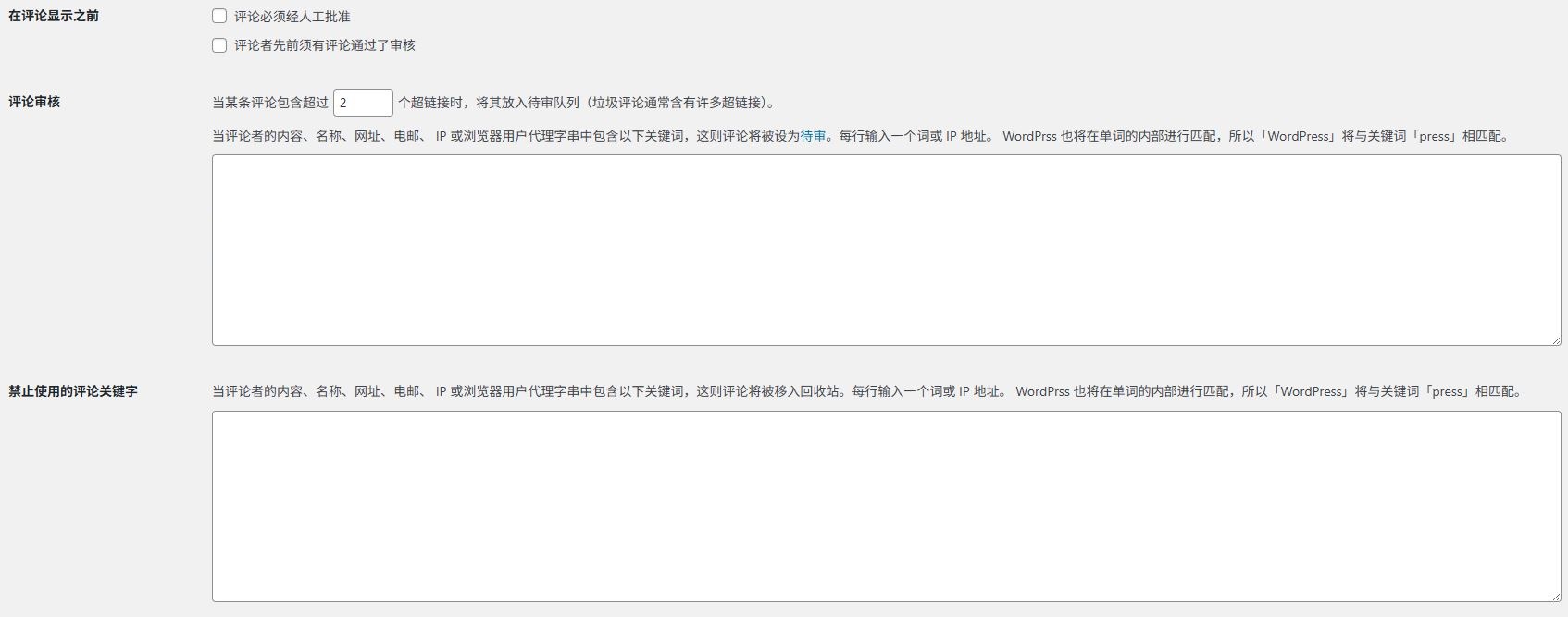Click inside the 评论审核 keywords textarea
Image resolution: width=1568 pixels, height=617 pixels.
pyautogui.click(x=886, y=250)
